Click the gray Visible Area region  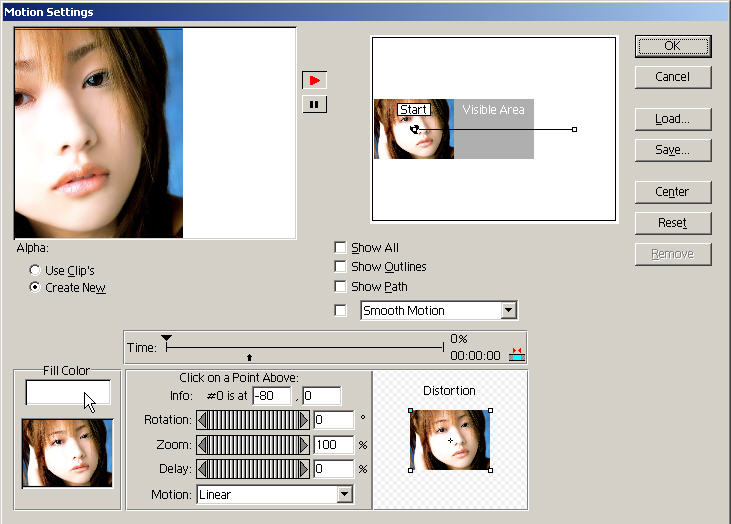point(494,129)
